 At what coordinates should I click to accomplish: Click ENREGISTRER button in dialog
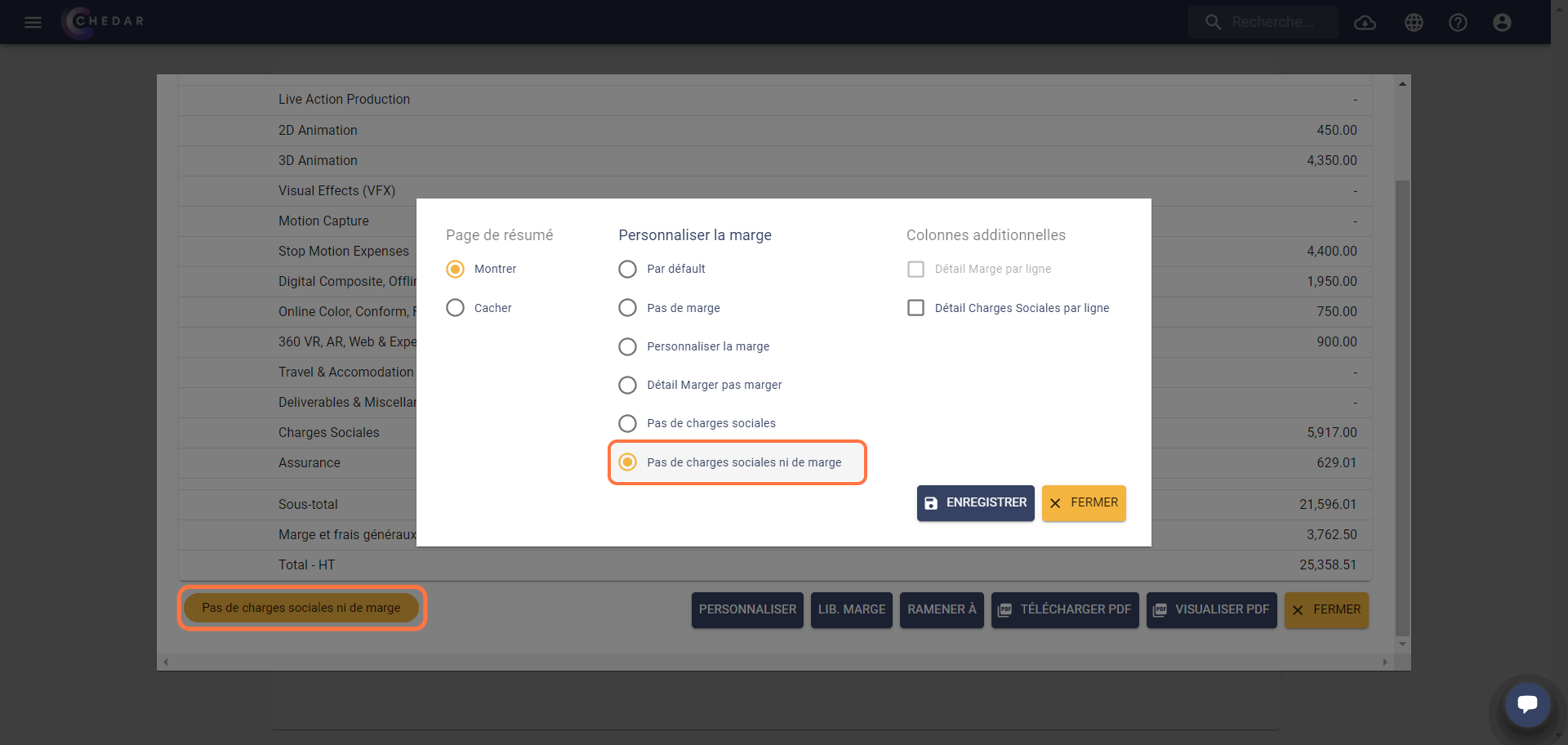coord(975,503)
